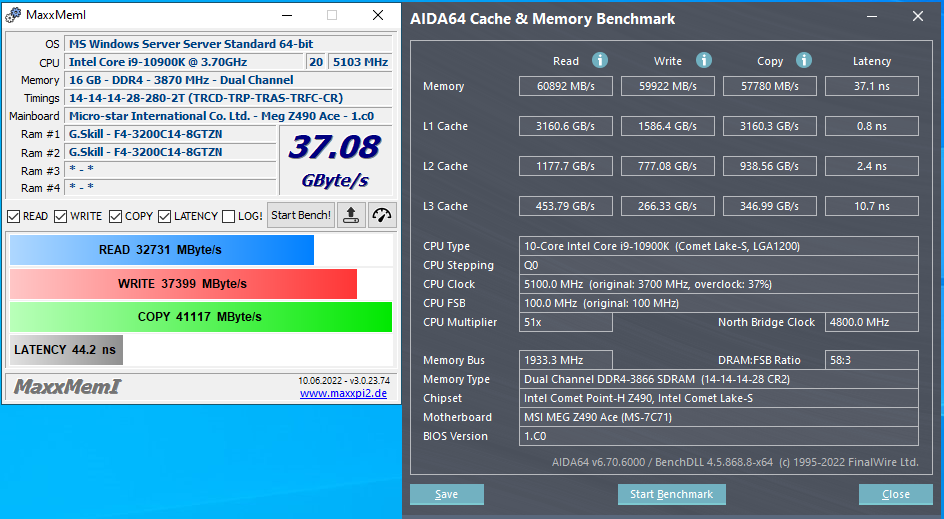Image resolution: width=944 pixels, height=519 pixels.
Task: Click the OS field MS Windows Server Standard
Action: [x=228, y=44]
